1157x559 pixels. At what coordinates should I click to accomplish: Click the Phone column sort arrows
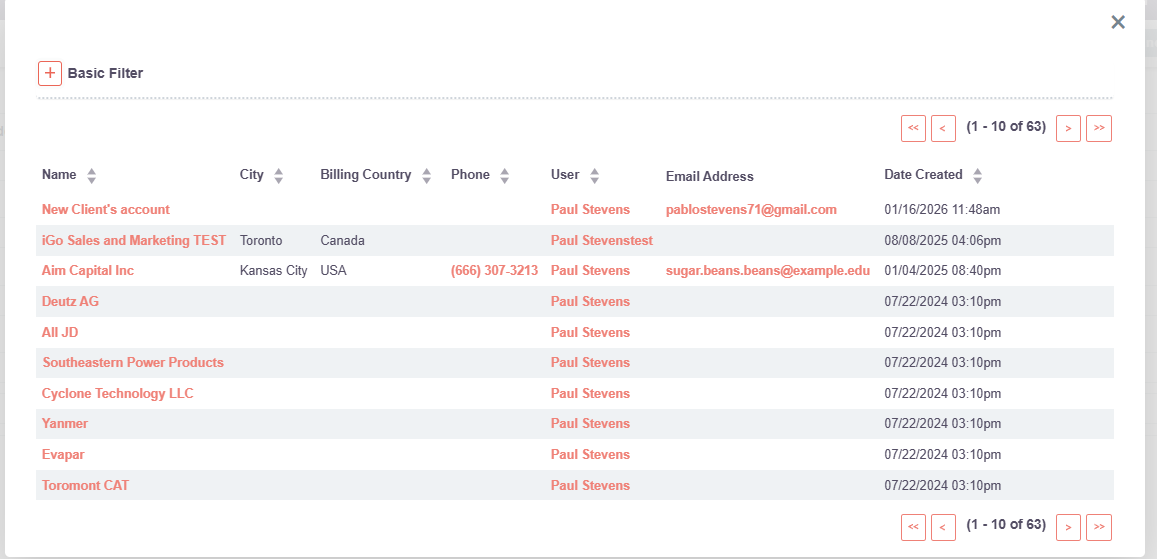pyautogui.click(x=504, y=176)
